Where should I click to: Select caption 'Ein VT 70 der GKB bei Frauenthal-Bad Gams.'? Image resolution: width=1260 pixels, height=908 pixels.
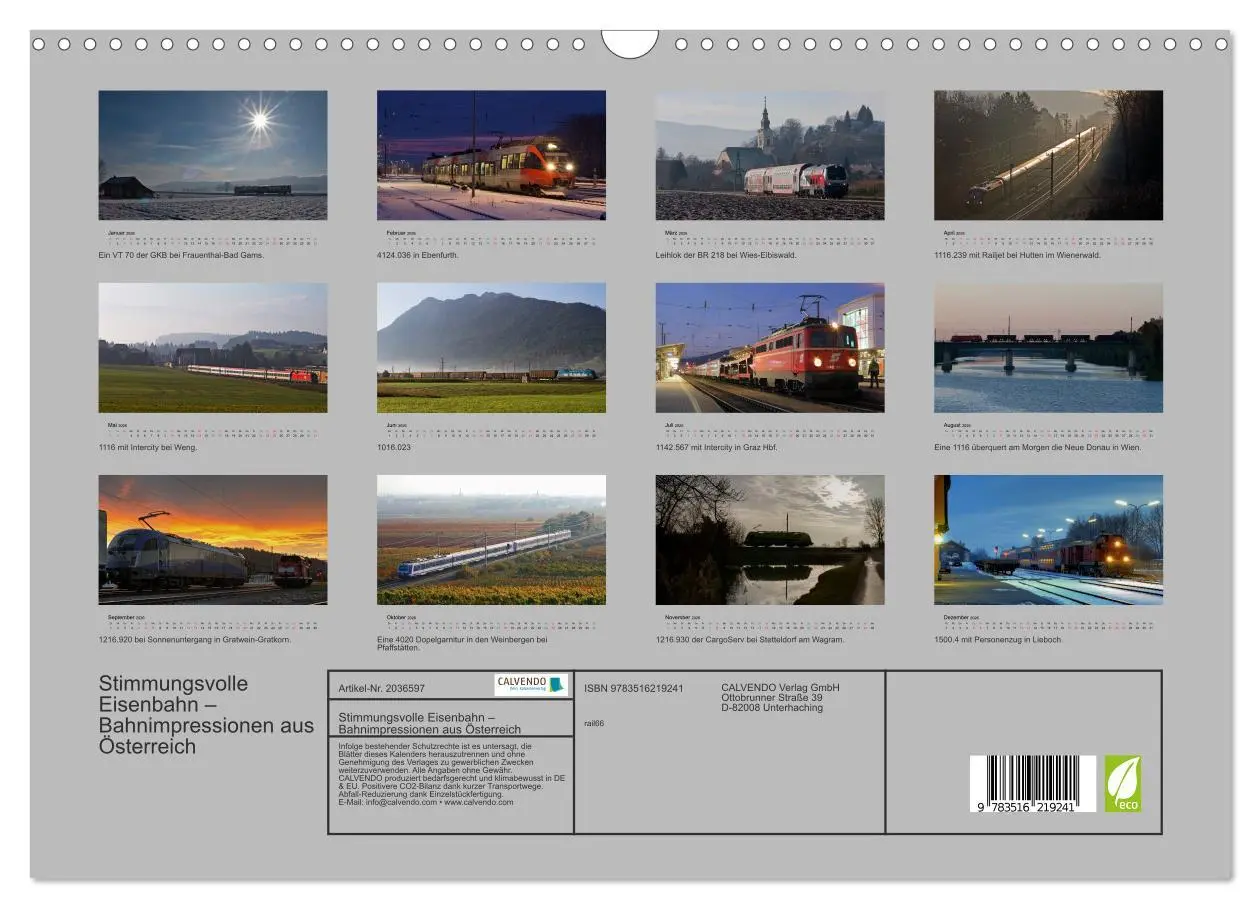181,255
